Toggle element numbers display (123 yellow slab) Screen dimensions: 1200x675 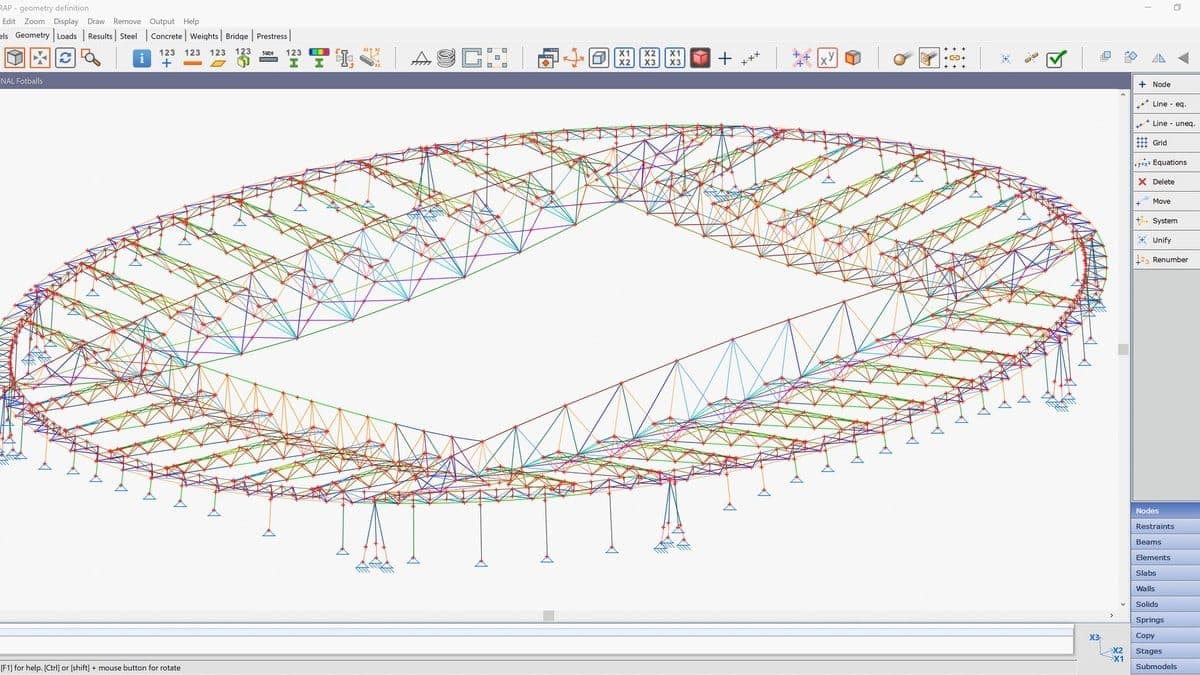pos(218,58)
